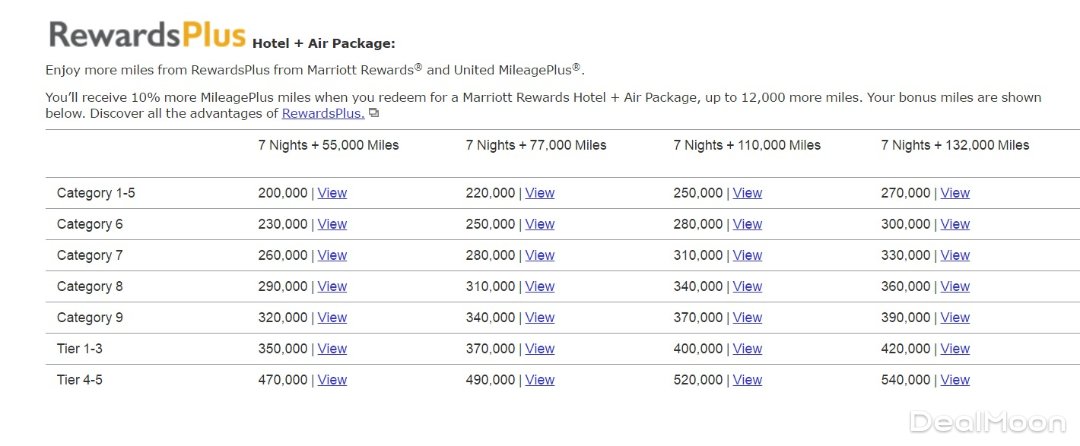View Category 9 package for 320,000 points

click(x=332, y=317)
